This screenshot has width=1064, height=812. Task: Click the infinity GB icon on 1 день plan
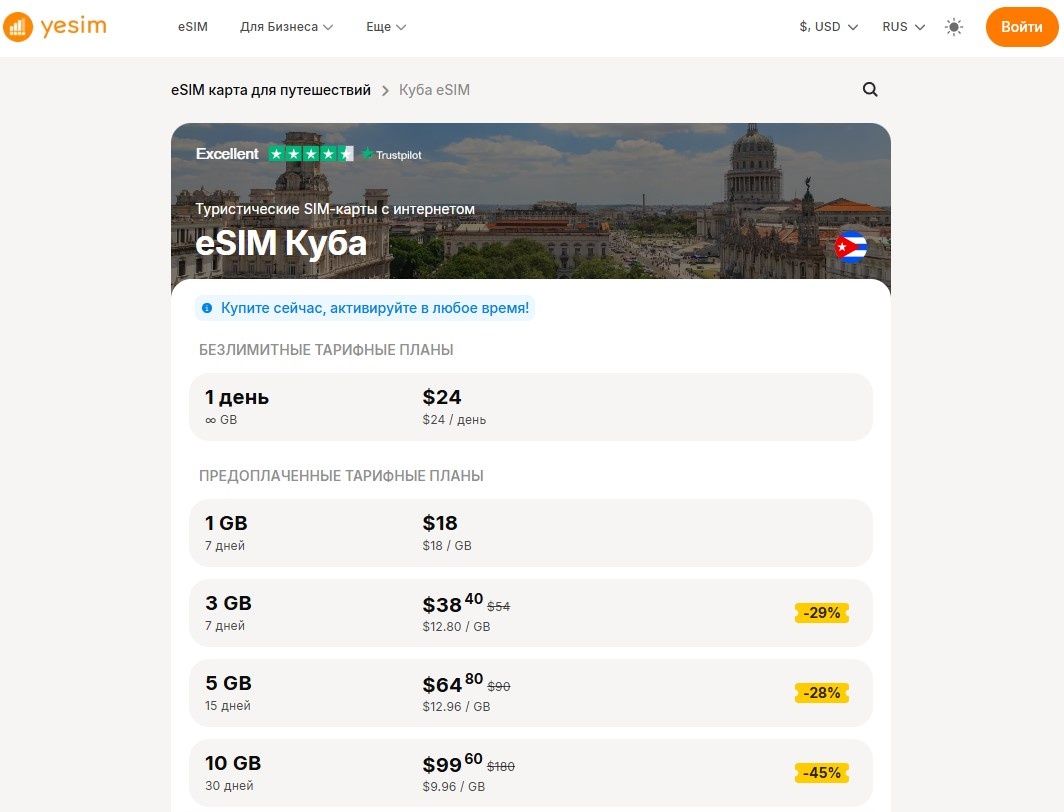pos(210,420)
